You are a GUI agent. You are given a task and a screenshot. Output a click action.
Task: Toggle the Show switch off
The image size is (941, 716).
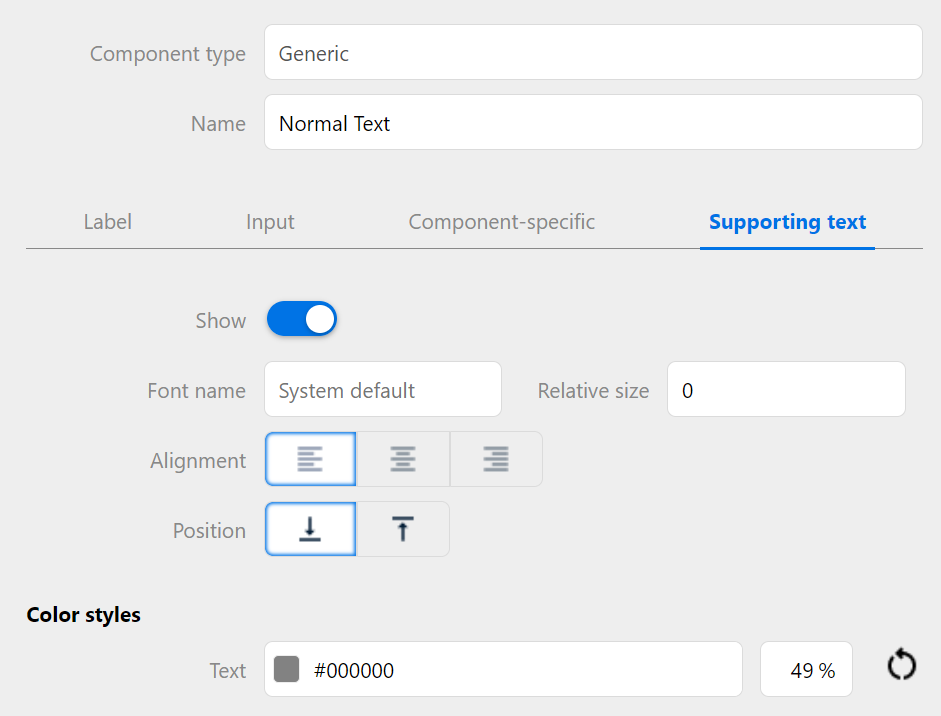click(302, 320)
